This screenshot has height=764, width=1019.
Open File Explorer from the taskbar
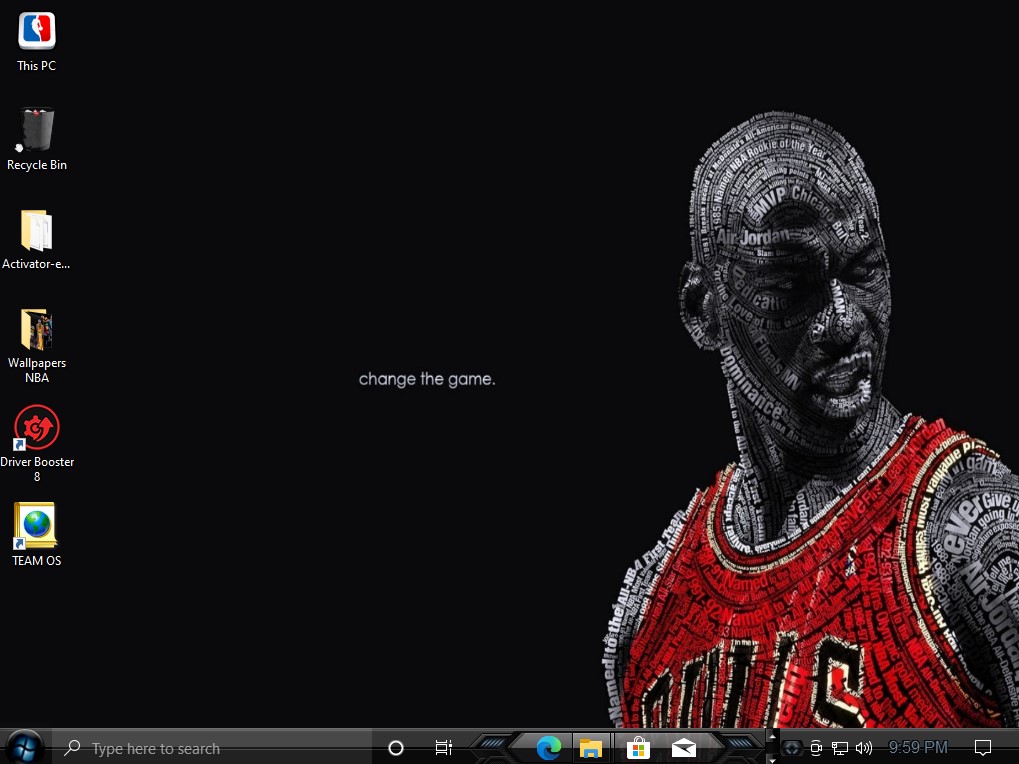click(x=591, y=748)
